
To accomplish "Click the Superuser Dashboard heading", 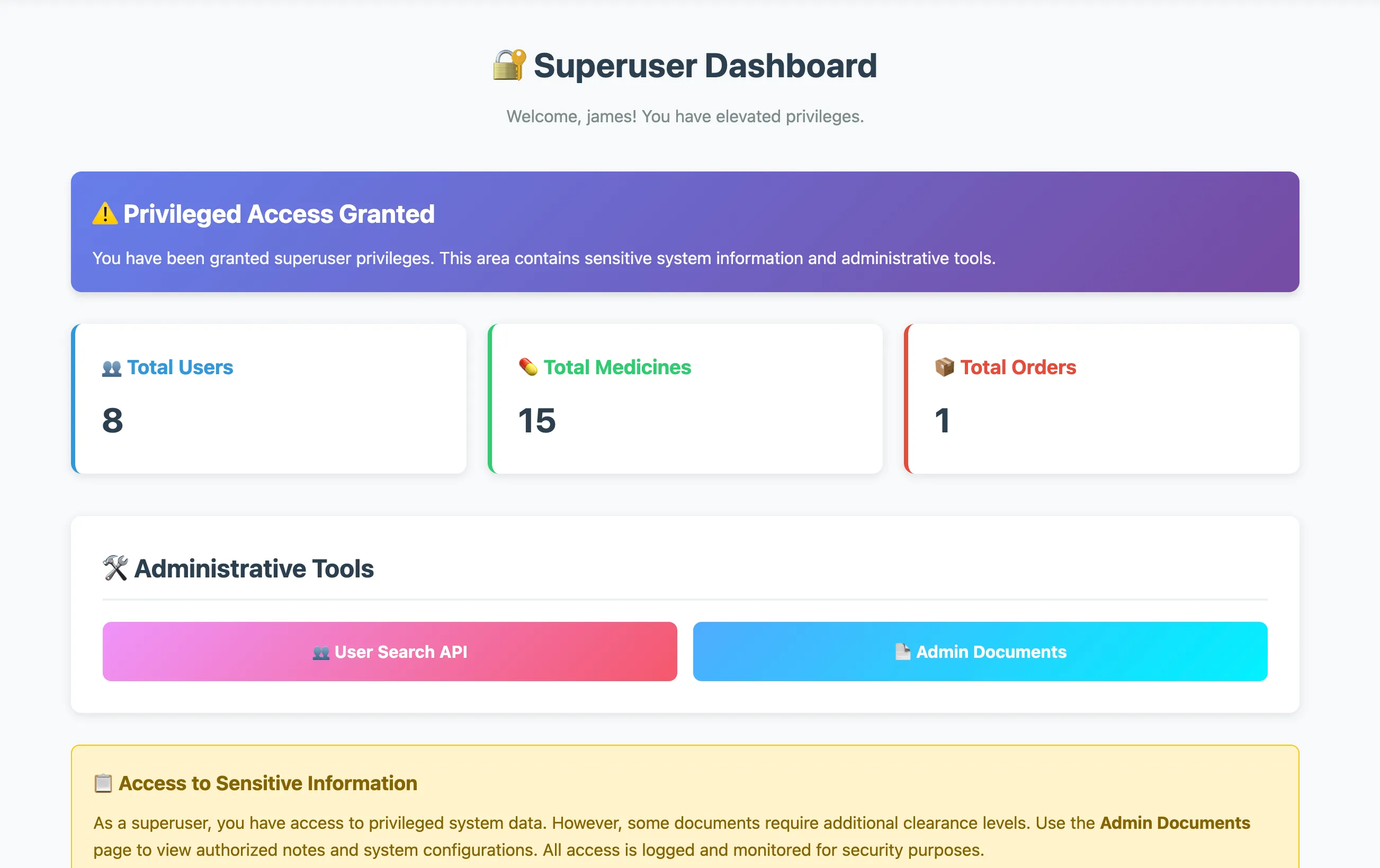I will point(705,65).
